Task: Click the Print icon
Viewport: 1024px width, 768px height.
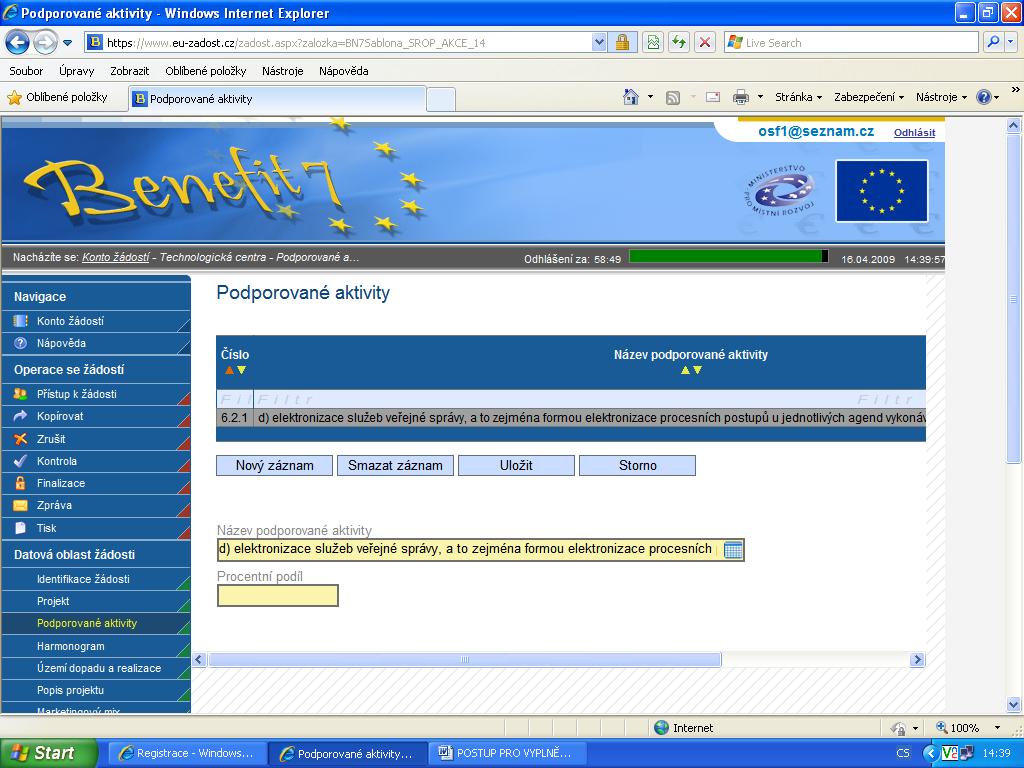Action: (x=741, y=97)
